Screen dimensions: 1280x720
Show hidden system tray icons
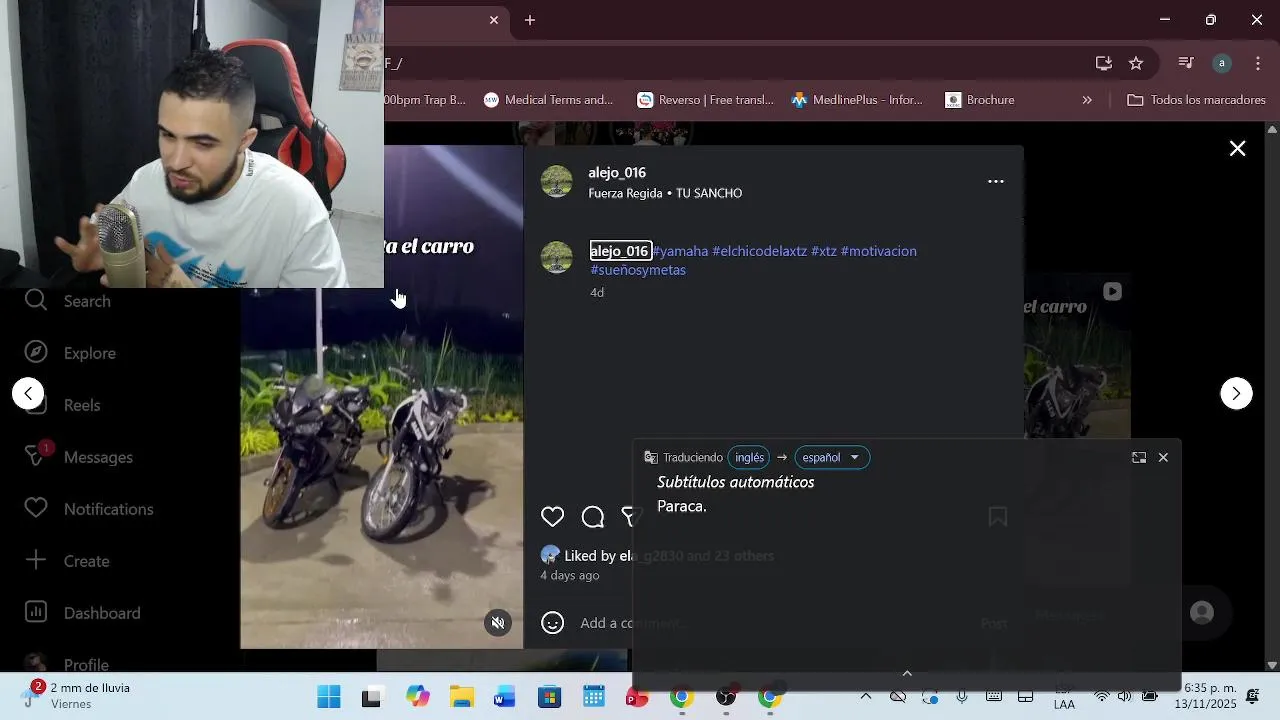(x=866, y=696)
